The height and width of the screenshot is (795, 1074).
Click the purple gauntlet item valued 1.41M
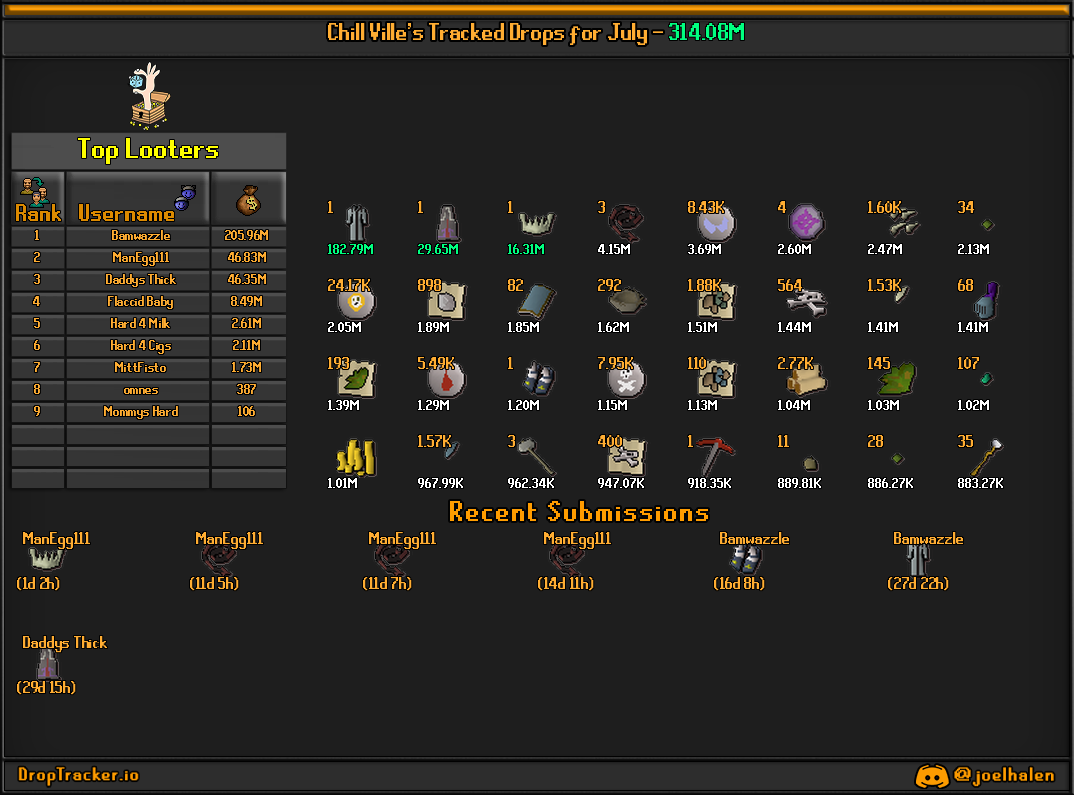[987, 300]
